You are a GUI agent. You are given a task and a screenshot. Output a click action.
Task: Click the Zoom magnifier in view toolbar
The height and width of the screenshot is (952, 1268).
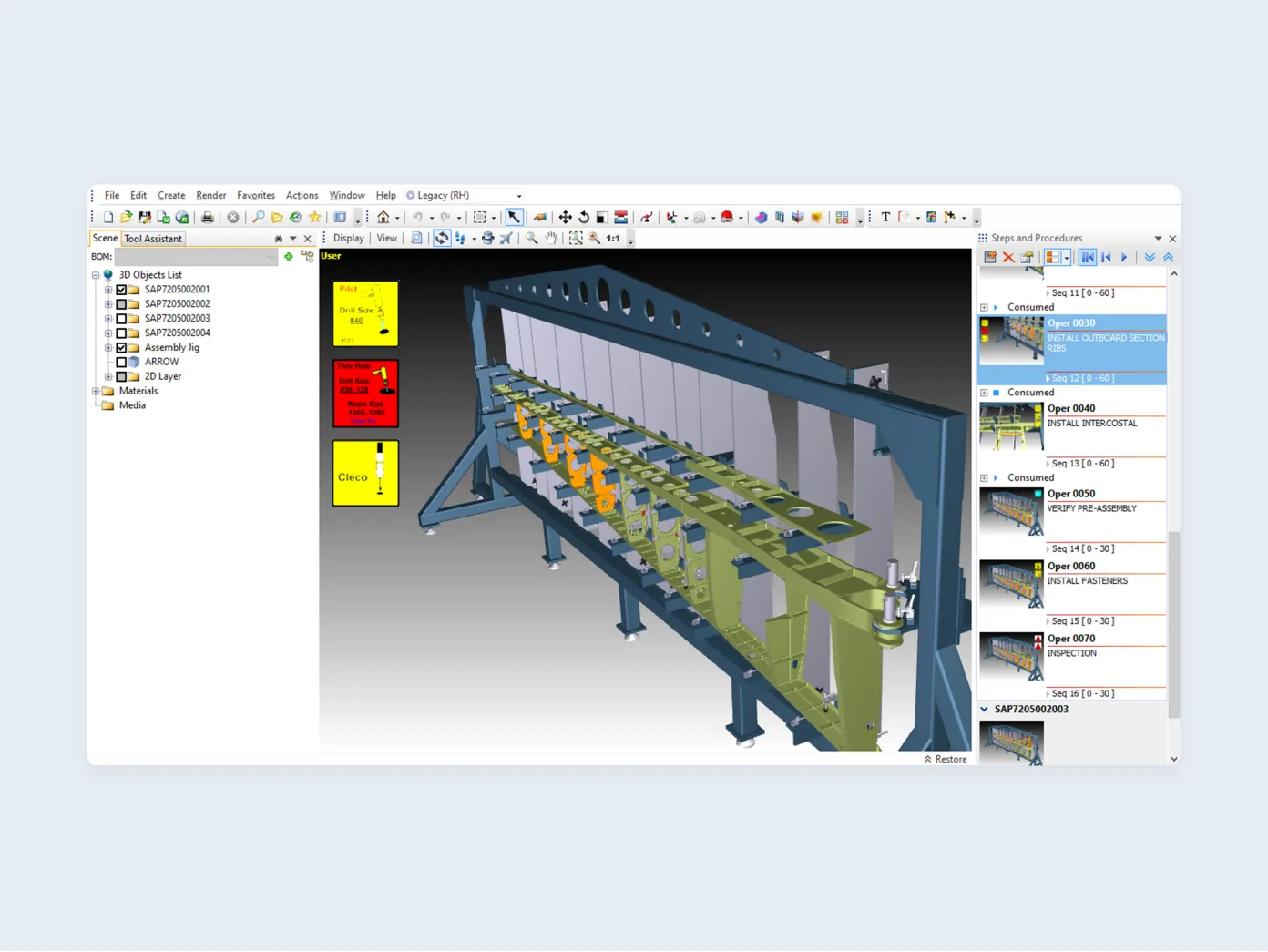(x=531, y=239)
